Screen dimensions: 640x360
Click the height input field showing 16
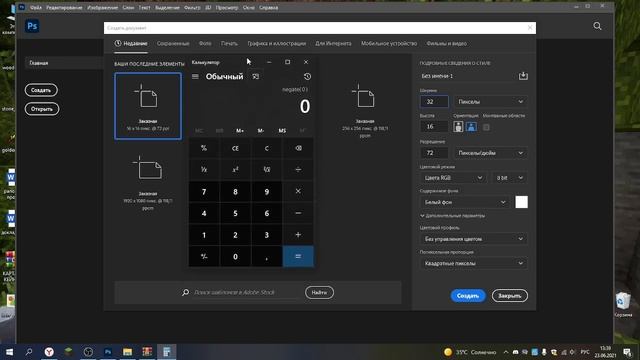(434, 127)
